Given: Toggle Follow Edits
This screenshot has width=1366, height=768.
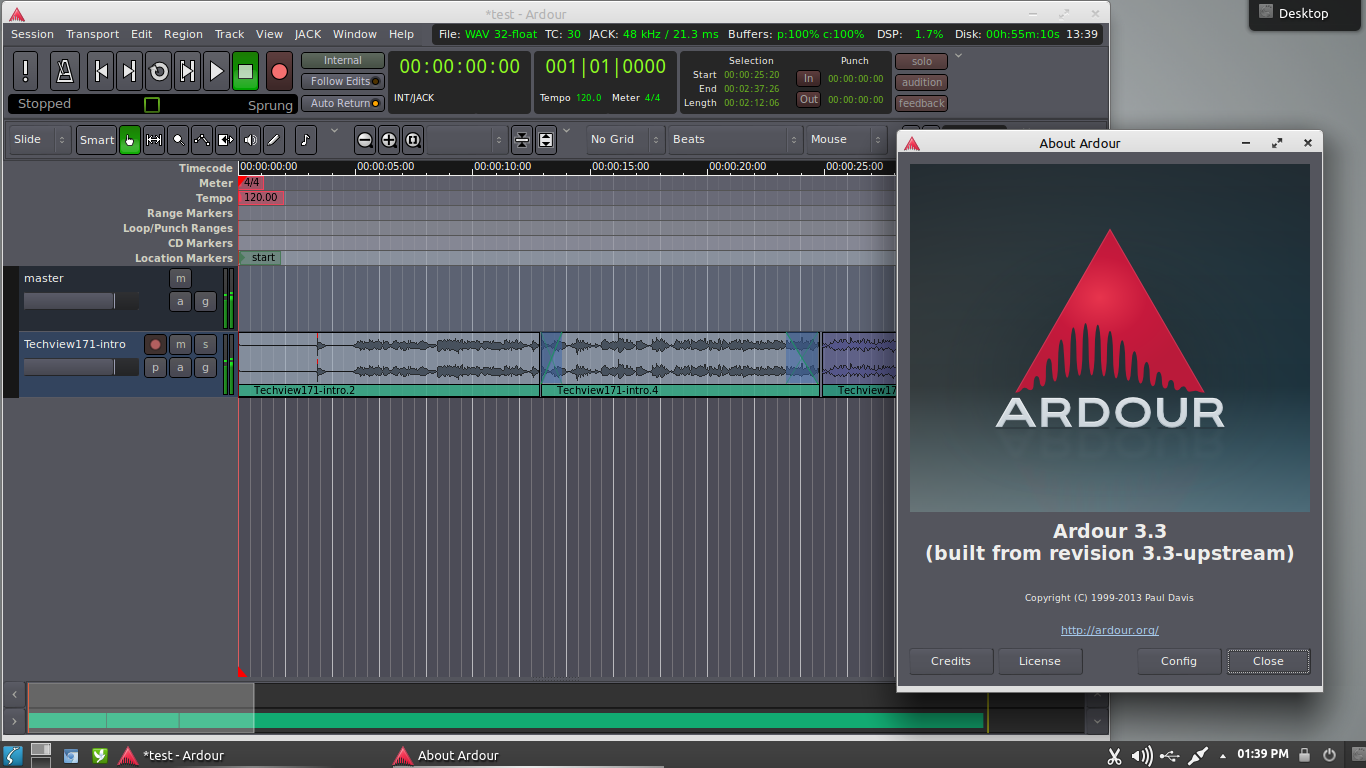Looking at the screenshot, I should tap(343, 82).
